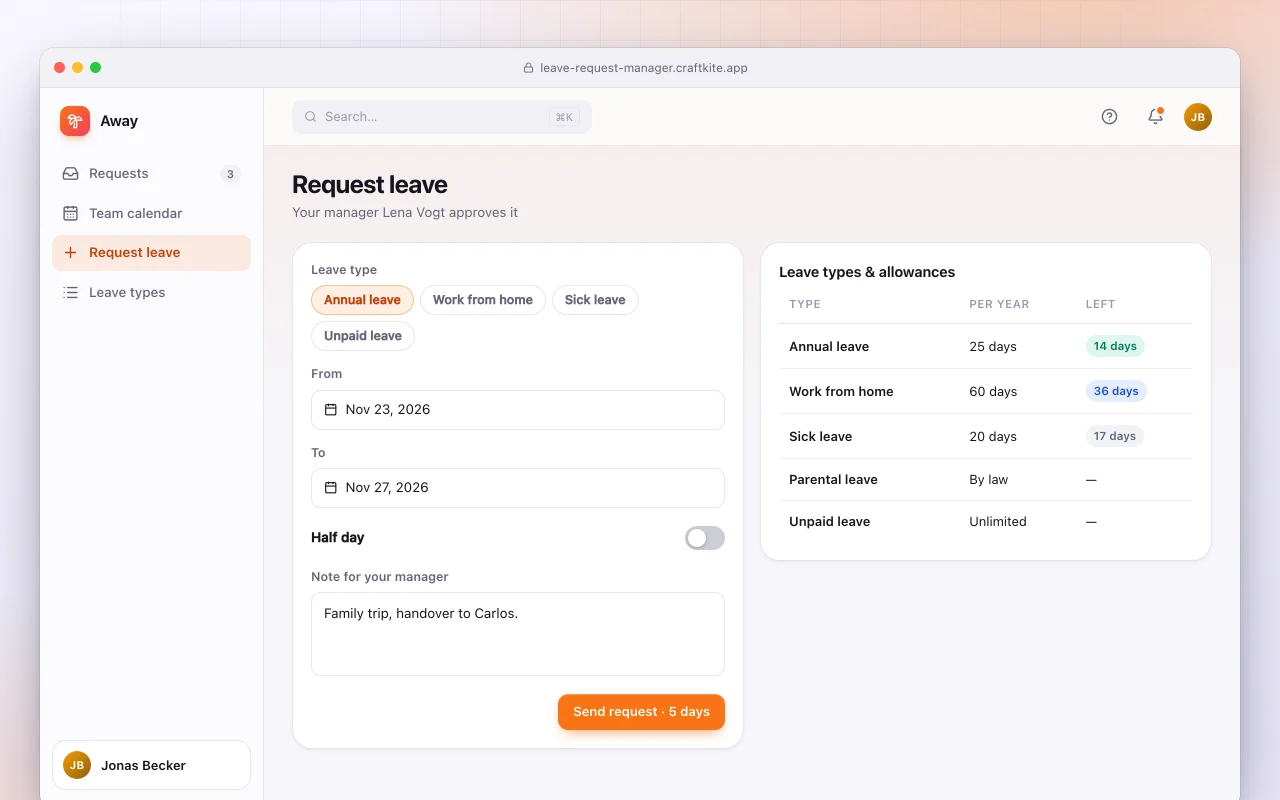Click the 25 days per year cell
1280x800 pixels.
993,347
